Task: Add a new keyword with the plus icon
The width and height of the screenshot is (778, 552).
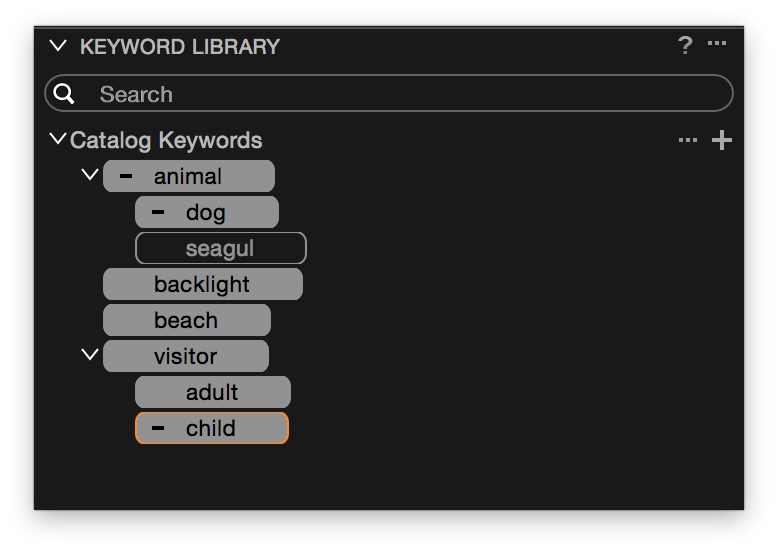Action: point(721,140)
